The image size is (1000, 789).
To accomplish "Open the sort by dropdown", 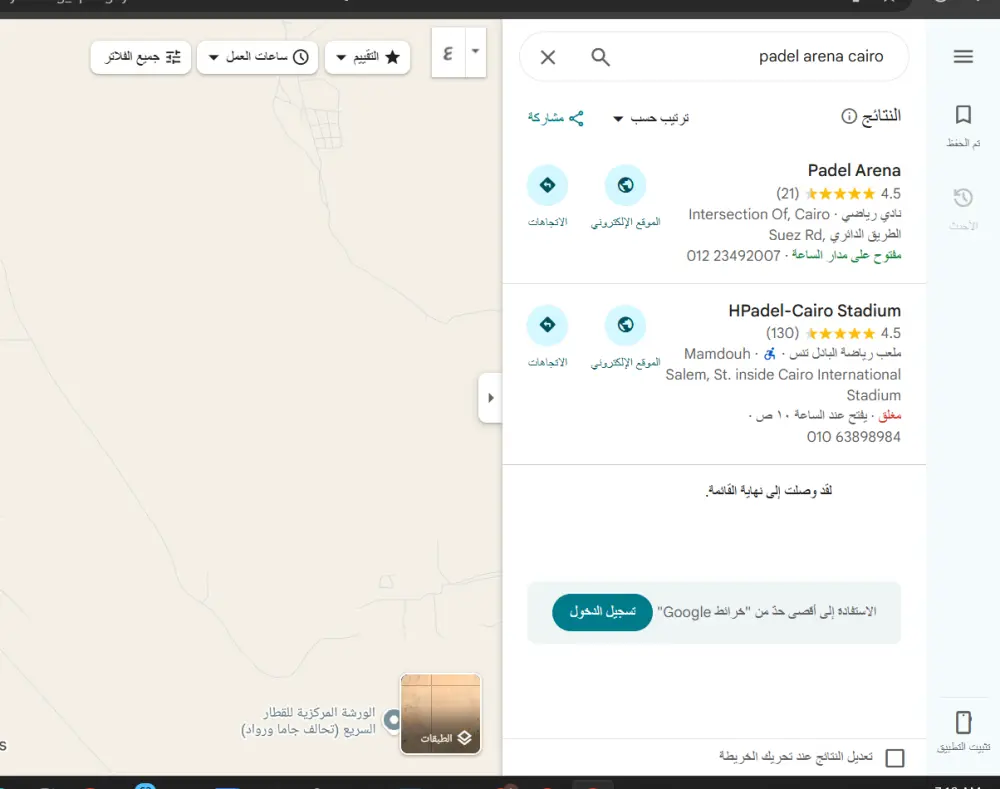I will (651, 118).
